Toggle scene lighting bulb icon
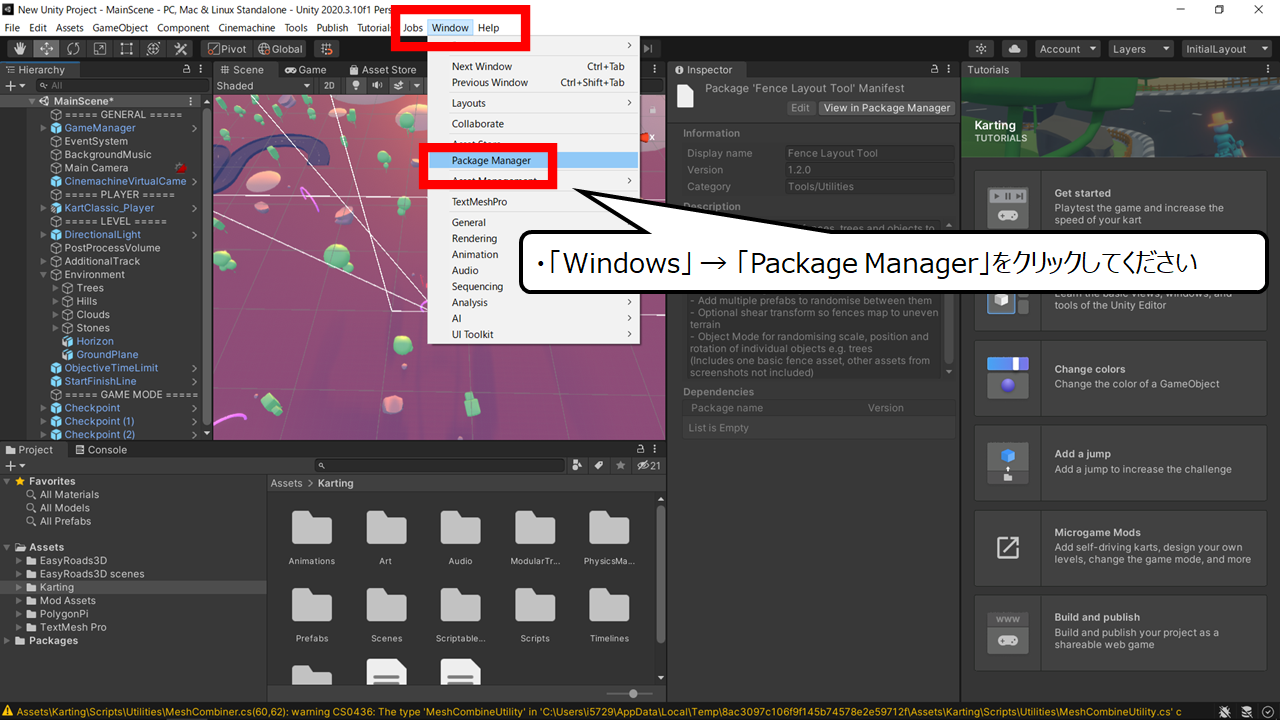Screen dimensions: 1280x720 pos(357,85)
